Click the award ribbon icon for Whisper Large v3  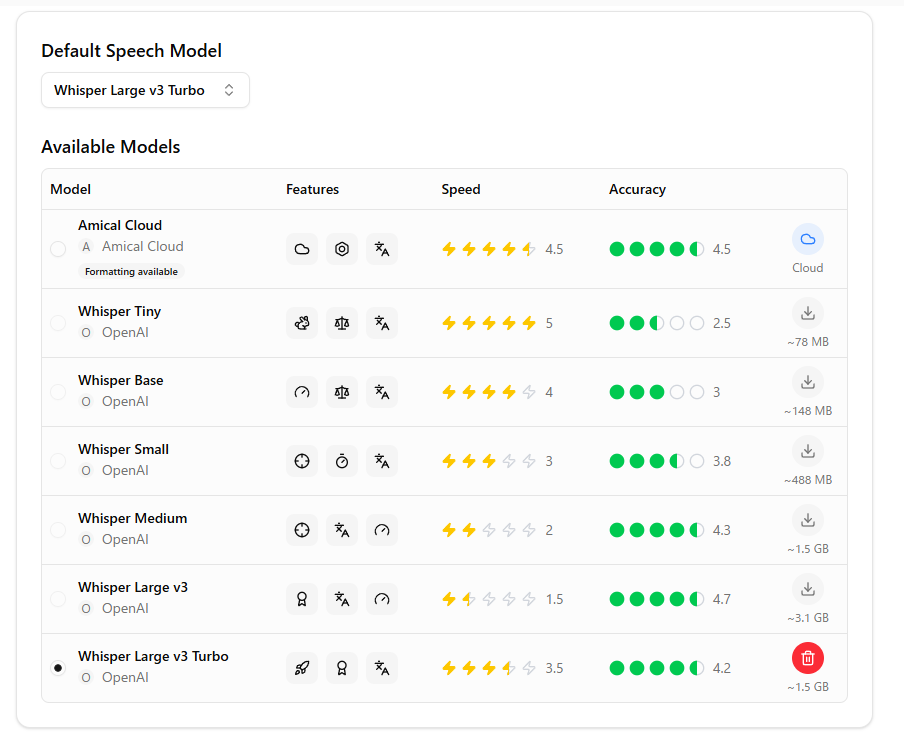[302, 599]
